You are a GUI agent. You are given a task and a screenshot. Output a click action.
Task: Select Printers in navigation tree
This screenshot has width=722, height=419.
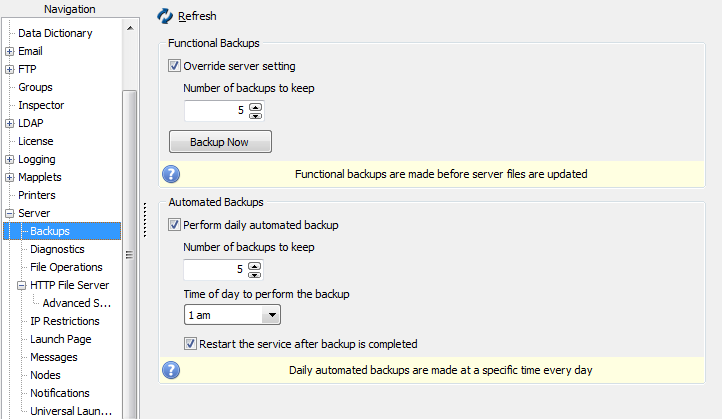pyautogui.click(x=37, y=195)
